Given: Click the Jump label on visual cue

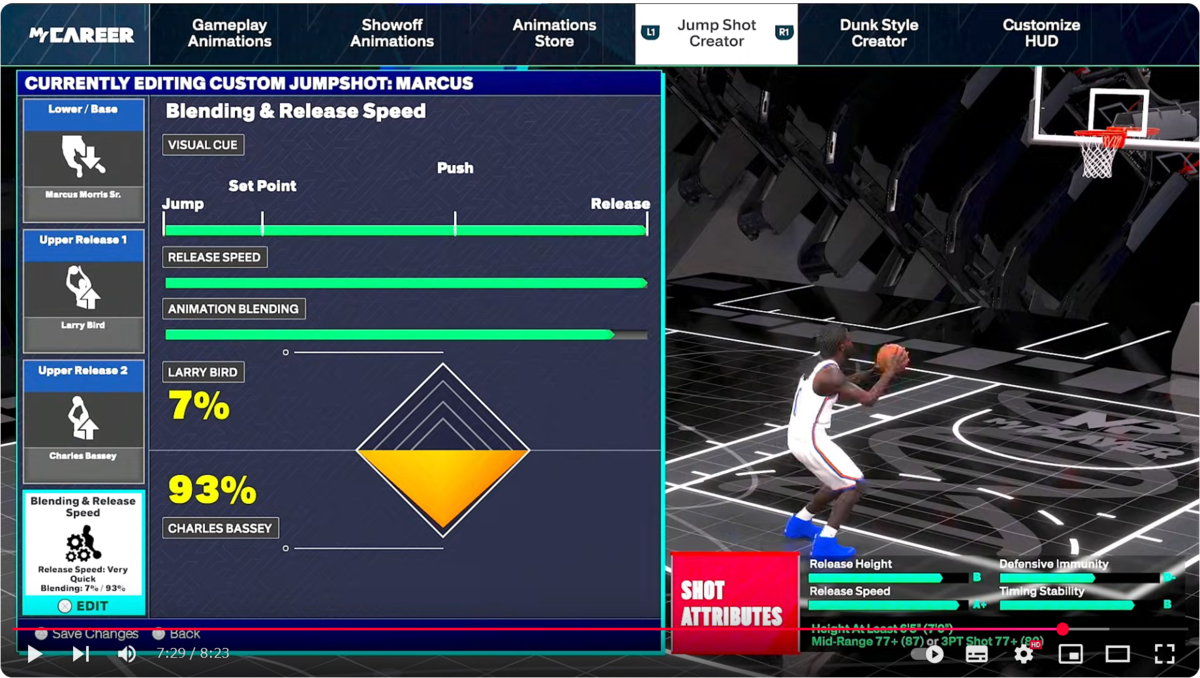Looking at the screenshot, I should 183,204.
